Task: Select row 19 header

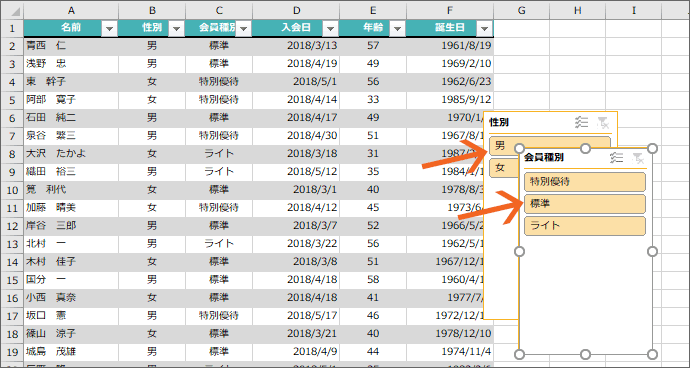Action: (12, 352)
